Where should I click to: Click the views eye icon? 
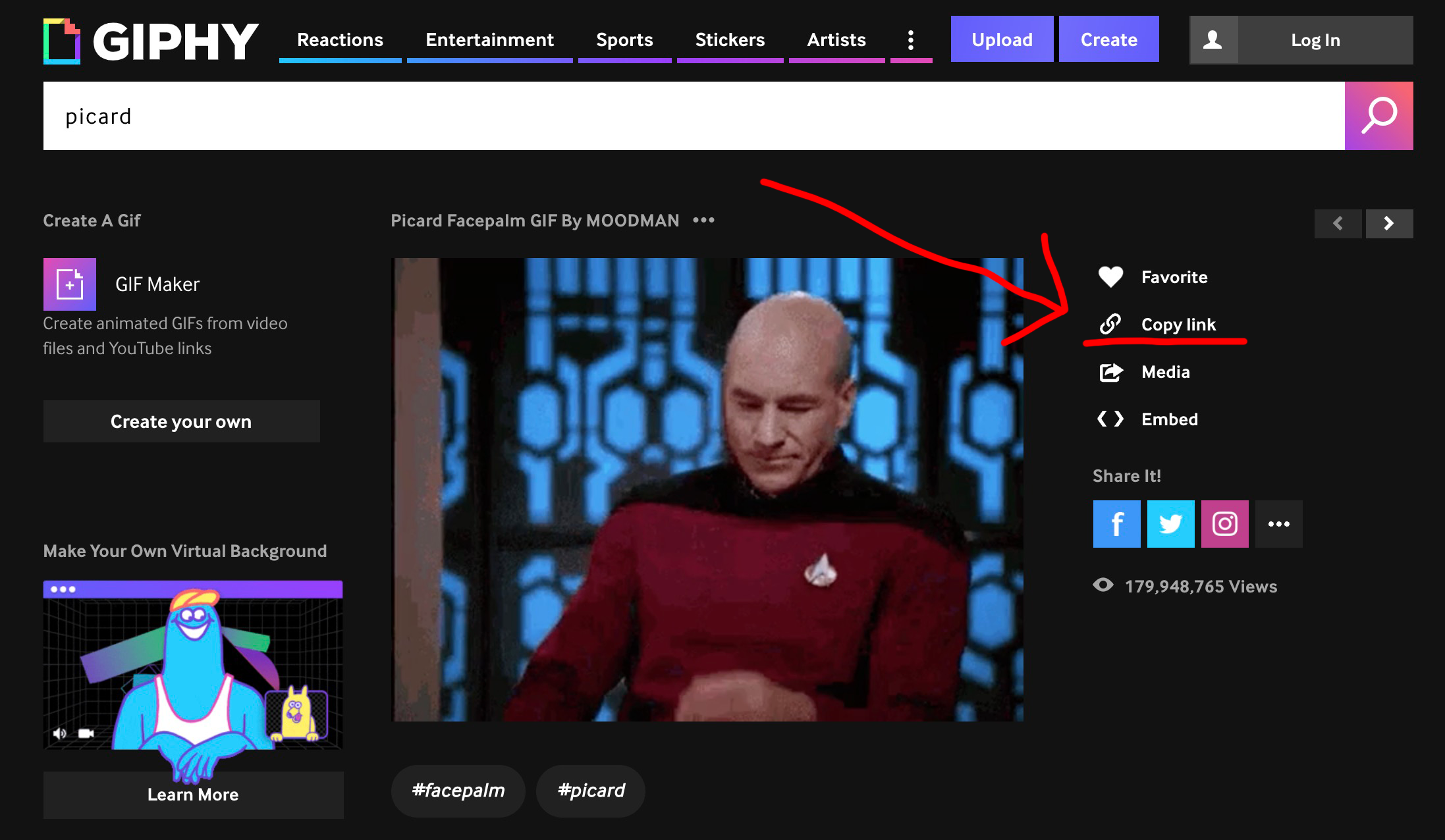1103,585
